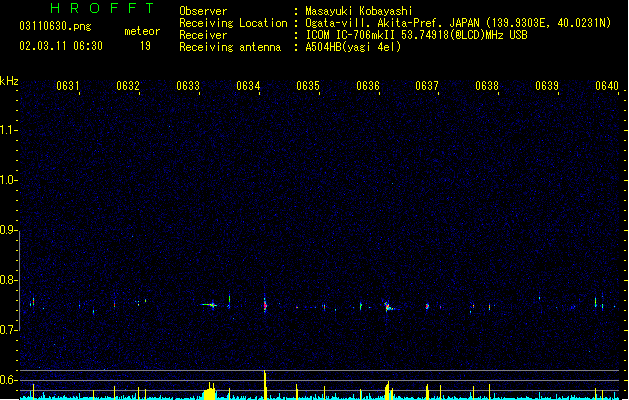Click the 1.0 kHz axis label
This screenshot has width=629, height=400.
(x=8, y=180)
